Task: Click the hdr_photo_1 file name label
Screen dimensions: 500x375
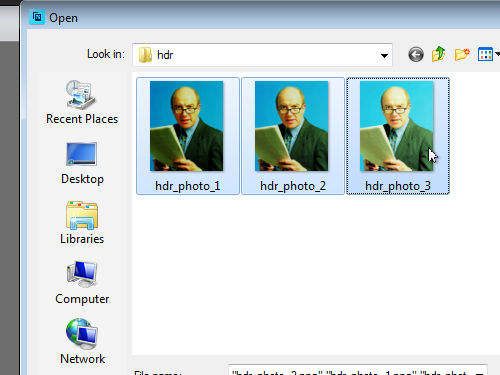Action: pos(188,186)
